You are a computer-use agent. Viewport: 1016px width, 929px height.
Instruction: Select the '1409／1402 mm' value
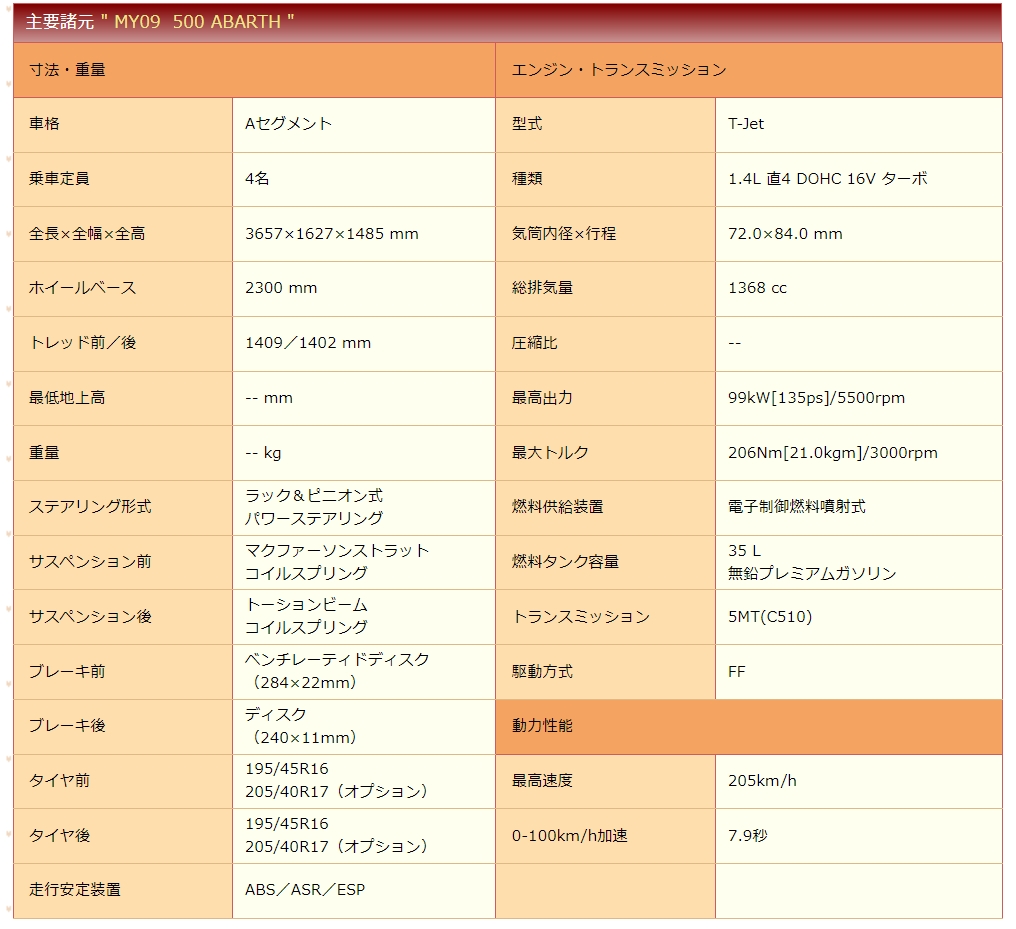pos(308,343)
